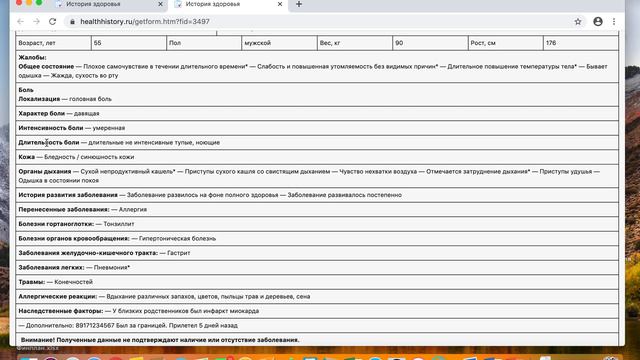The image size is (640, 360).
Task: Click the Органы дыхания label
Action: [44, 171]
